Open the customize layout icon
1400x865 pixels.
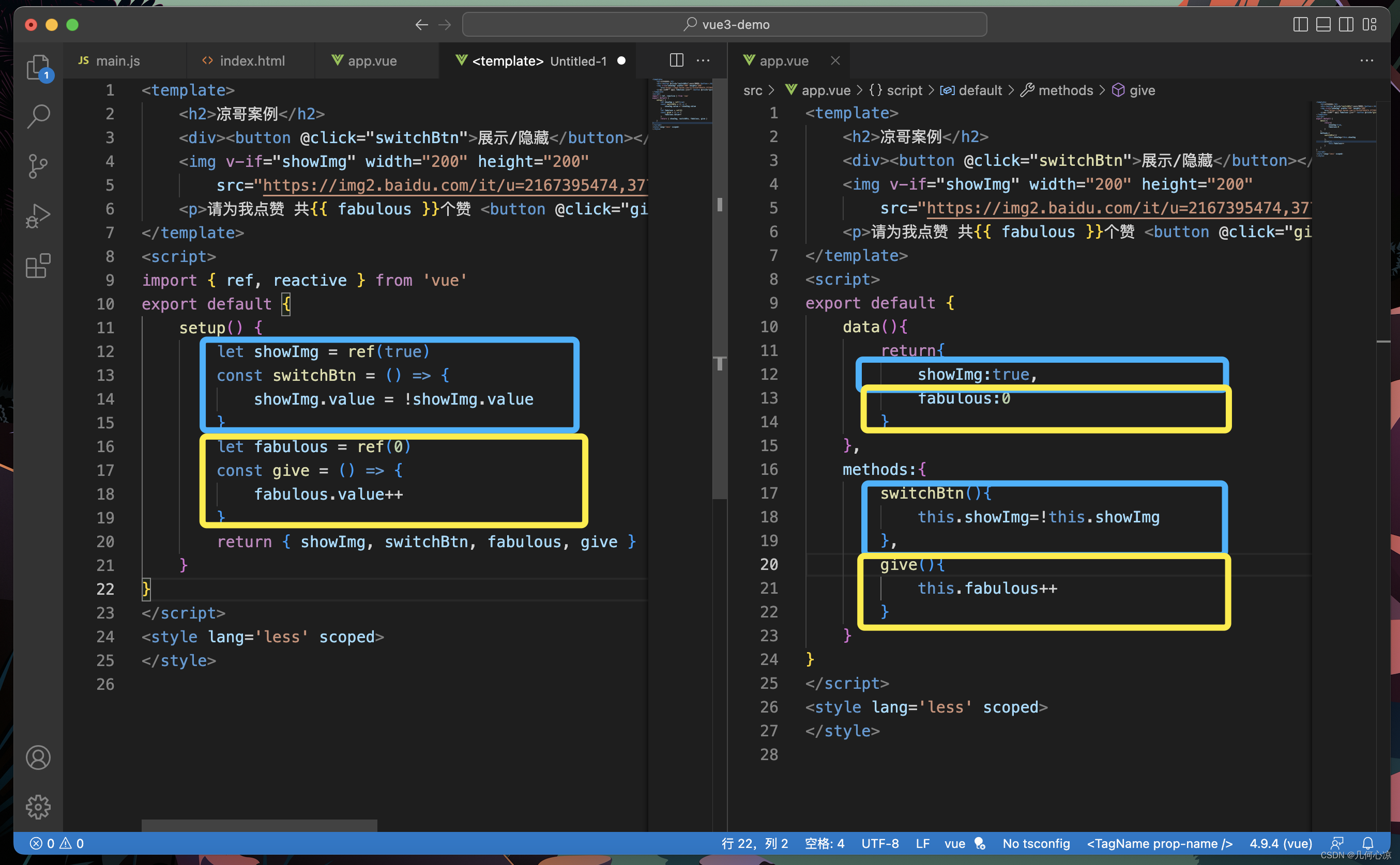pyautogui.click(x=1369, y=25)
